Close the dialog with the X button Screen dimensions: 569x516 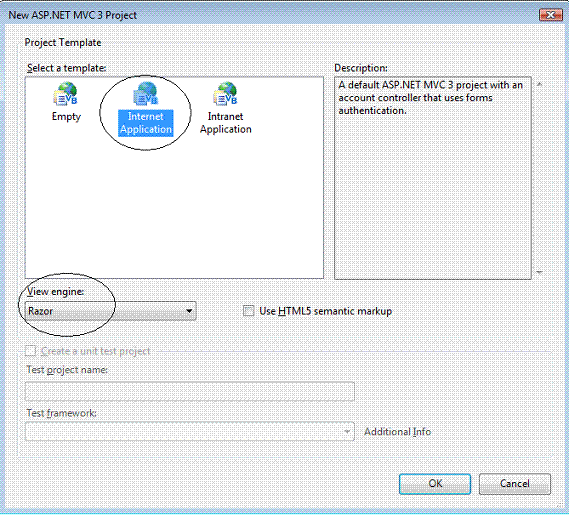click(550, 15)
